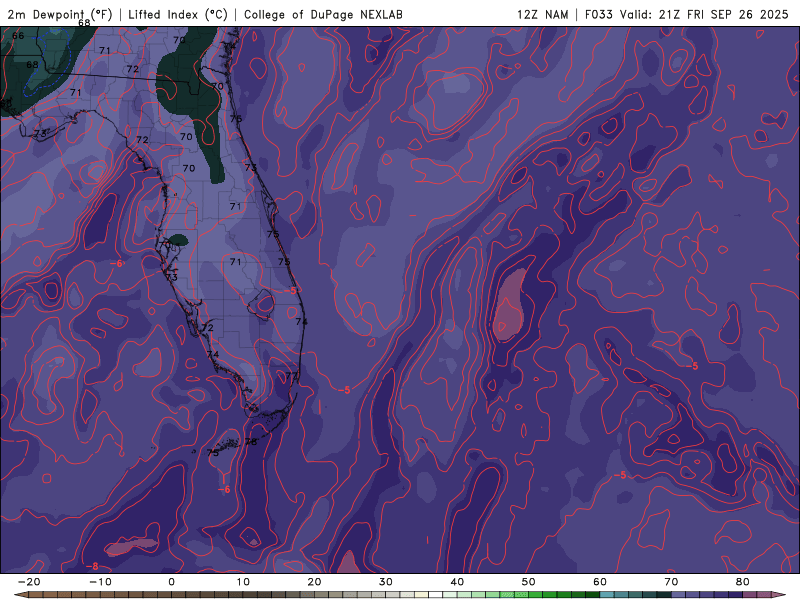This screenshot has width=800, height=600.
Task: Click the "Lifted Index (°C)" title text
Action: (x=178, y=14)
